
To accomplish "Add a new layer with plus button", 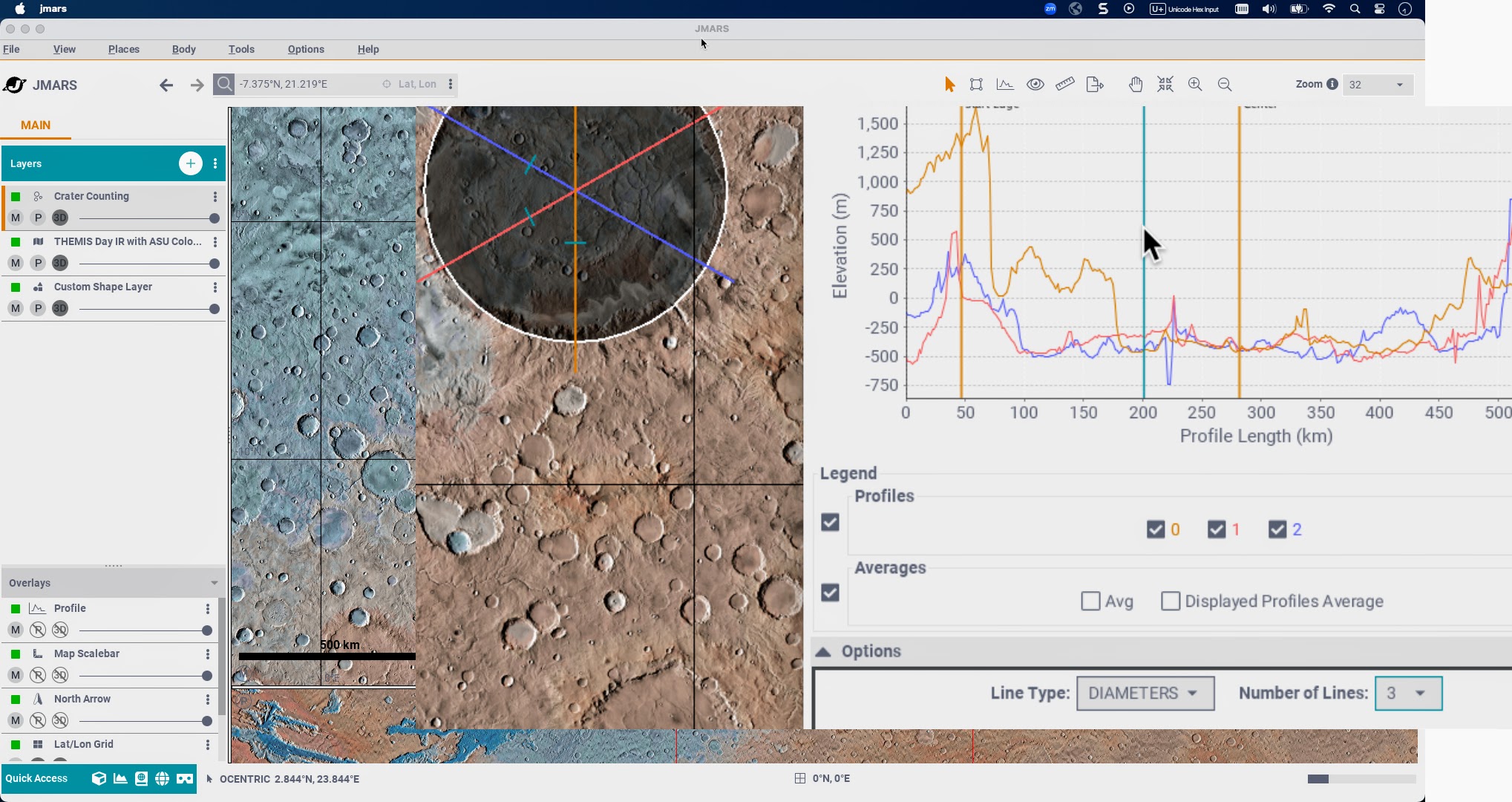I will coord(191,163).
